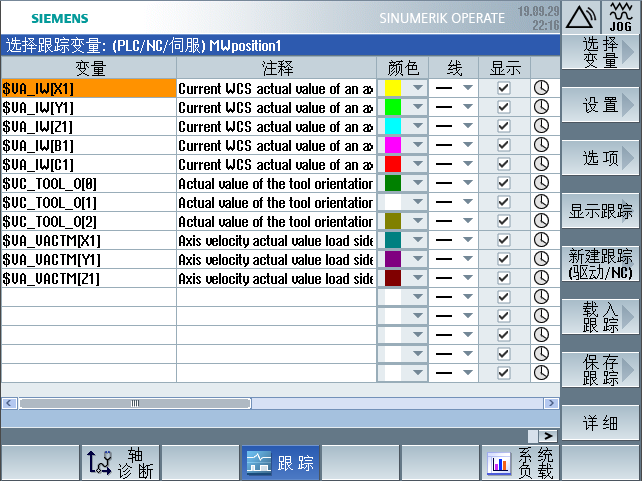Open the alarm bell icon at top right
Screen dimensions: 642x481
581,17
